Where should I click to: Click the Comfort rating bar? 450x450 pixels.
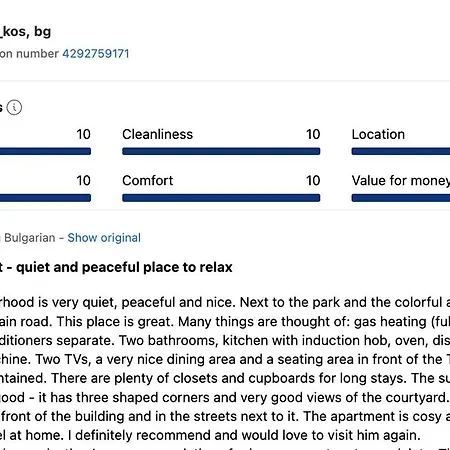point(221,198)
